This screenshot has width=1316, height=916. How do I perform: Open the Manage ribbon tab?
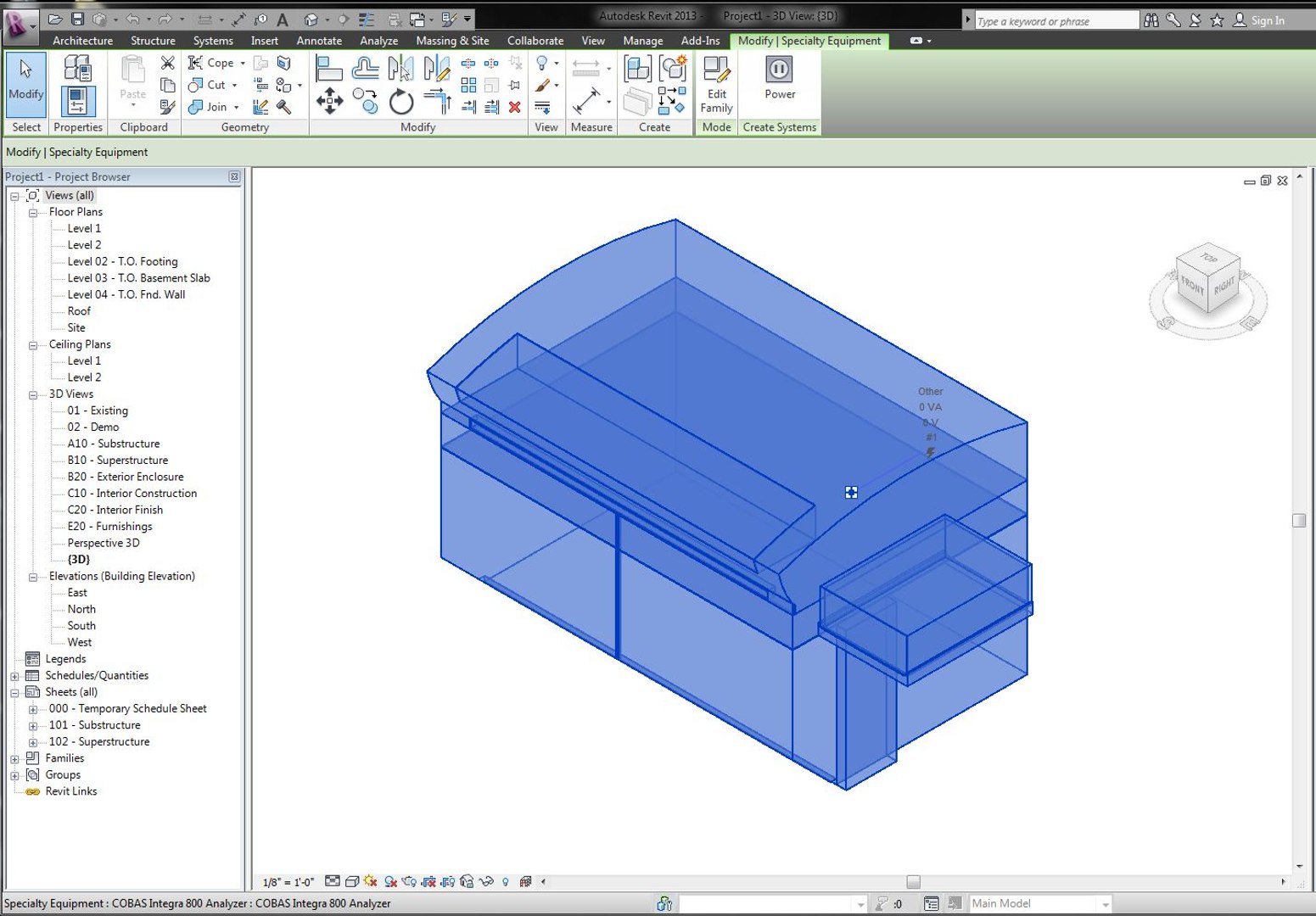point(643,41)
